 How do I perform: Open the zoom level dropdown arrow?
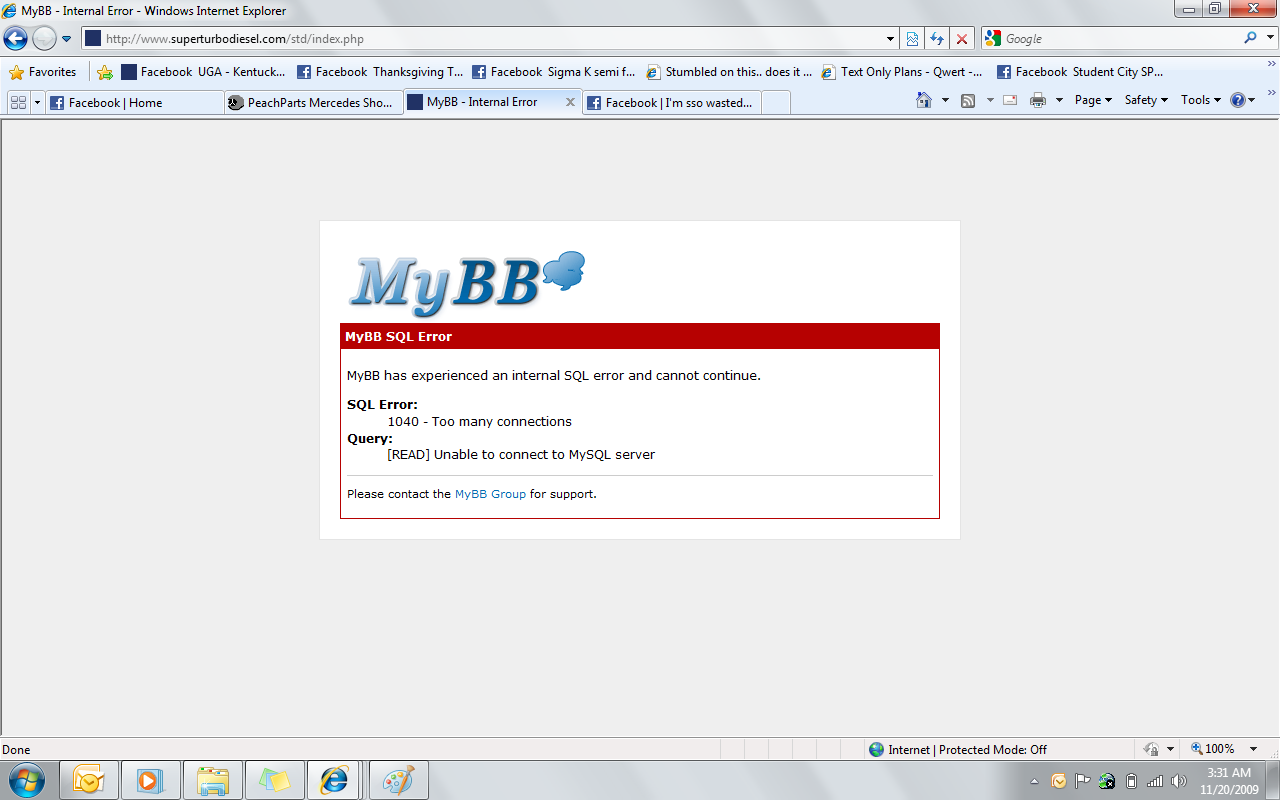[1253, 749]
